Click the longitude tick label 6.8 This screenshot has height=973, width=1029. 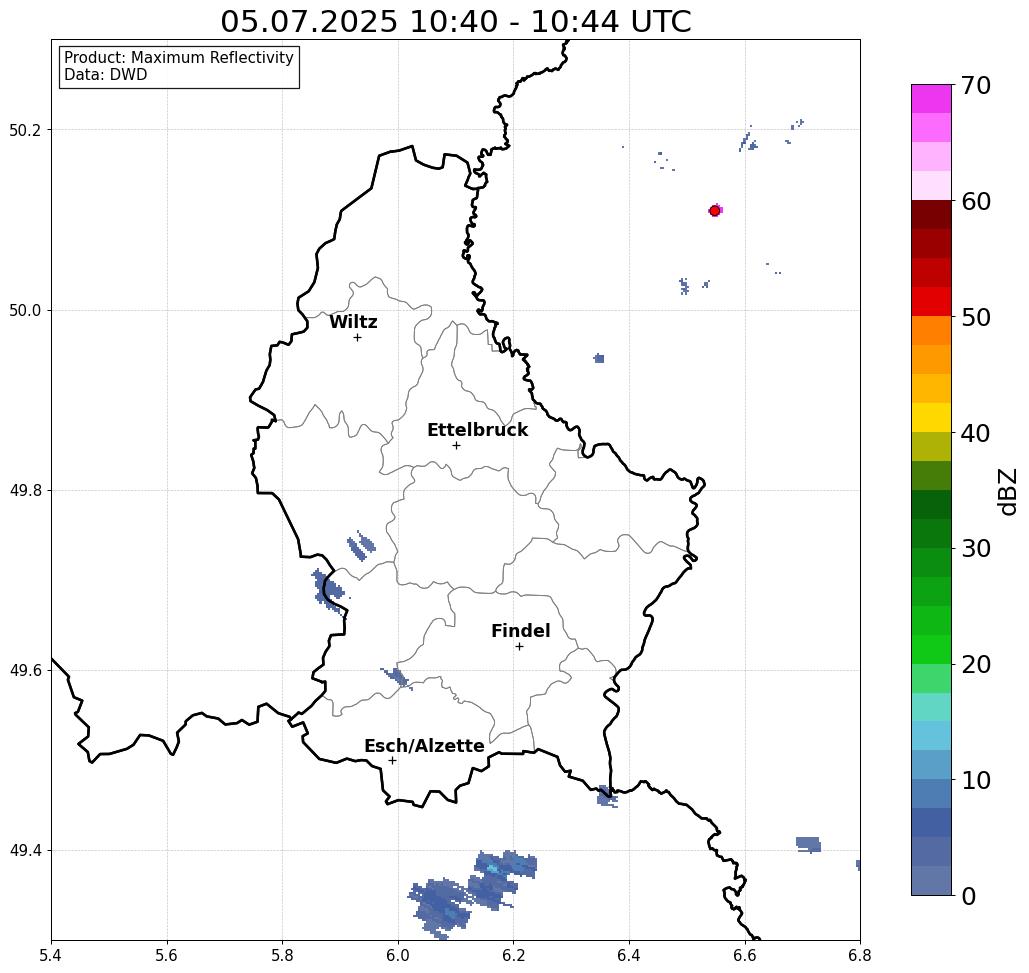click(860, 955)
